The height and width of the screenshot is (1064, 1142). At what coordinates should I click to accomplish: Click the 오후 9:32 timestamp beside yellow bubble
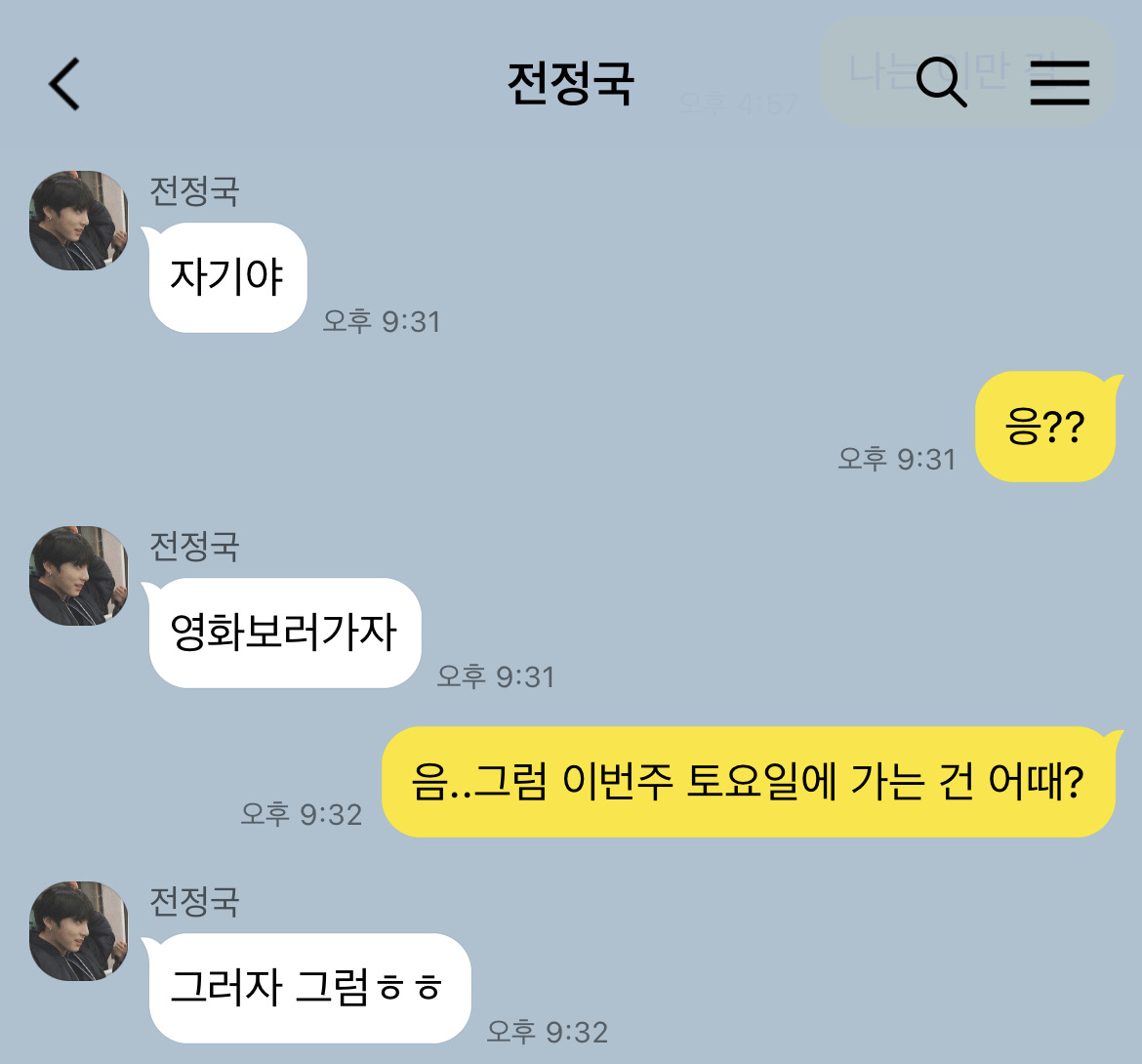pos(301,814)
